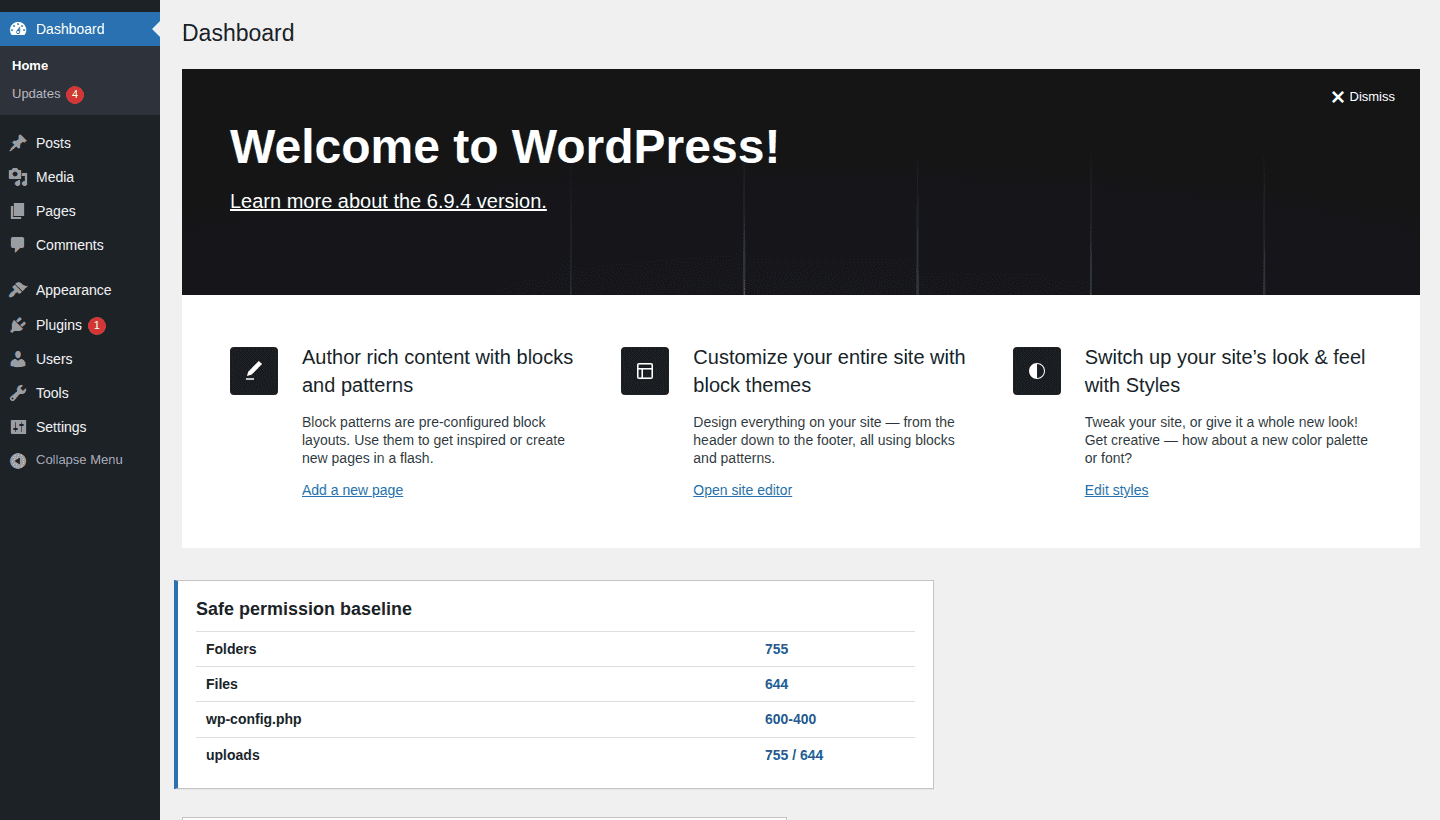Click the red Plugins count badge showing 1
Screen dimensions: 1440x820
(96, 325)
